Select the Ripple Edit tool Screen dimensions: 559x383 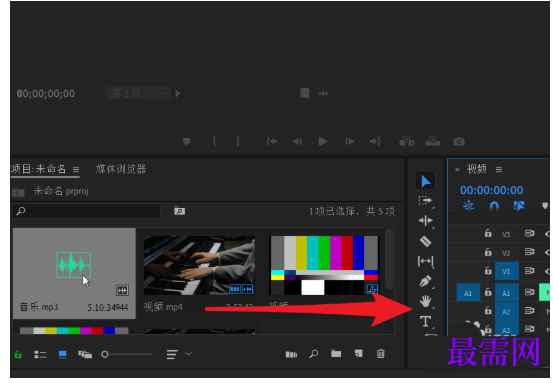coord(425,221)
